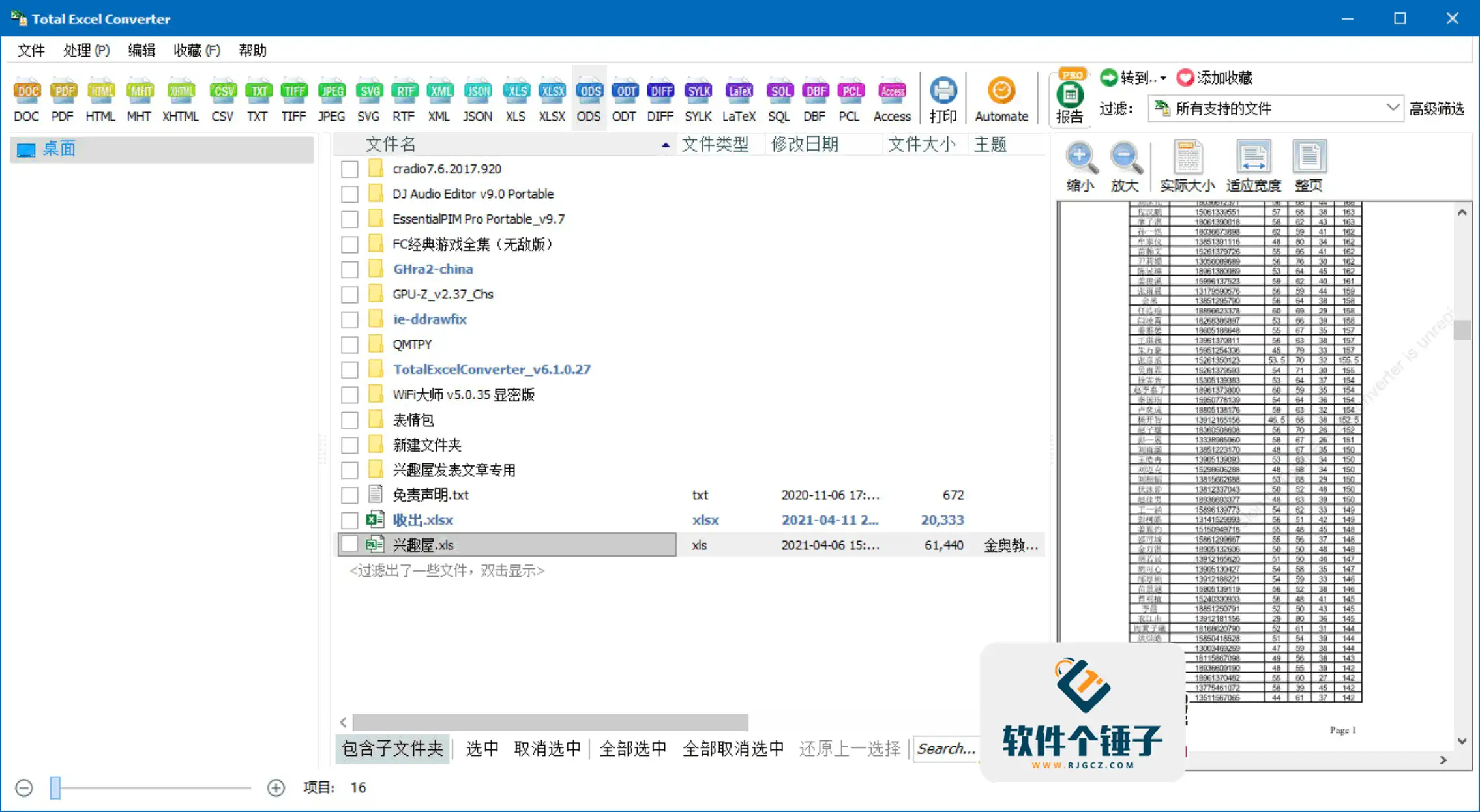Click 添加收藏 favorites button

pos(1215,78)
